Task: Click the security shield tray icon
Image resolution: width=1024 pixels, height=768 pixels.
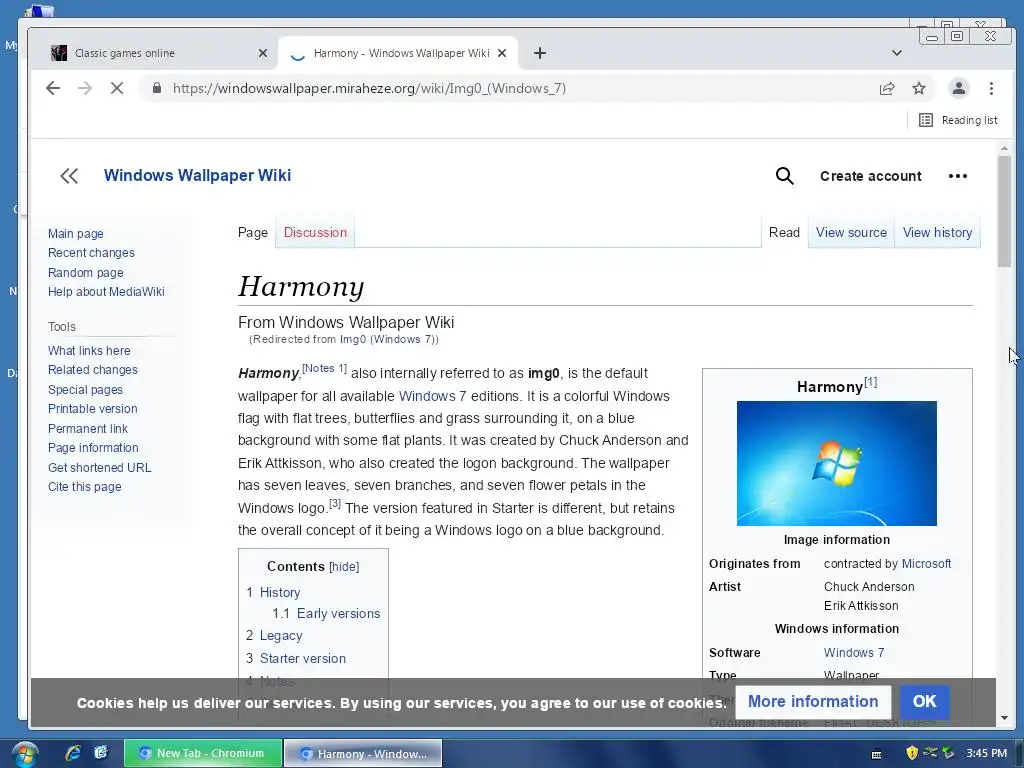Action: [912, 753]
